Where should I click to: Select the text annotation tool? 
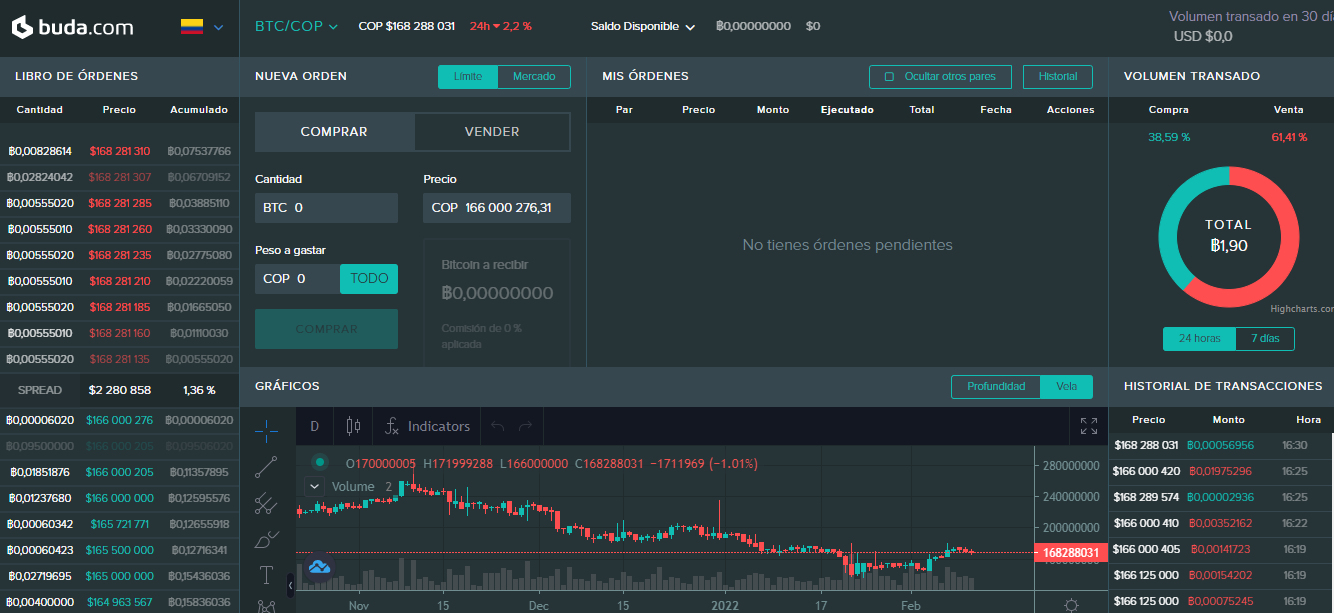(x=265, y=574)
